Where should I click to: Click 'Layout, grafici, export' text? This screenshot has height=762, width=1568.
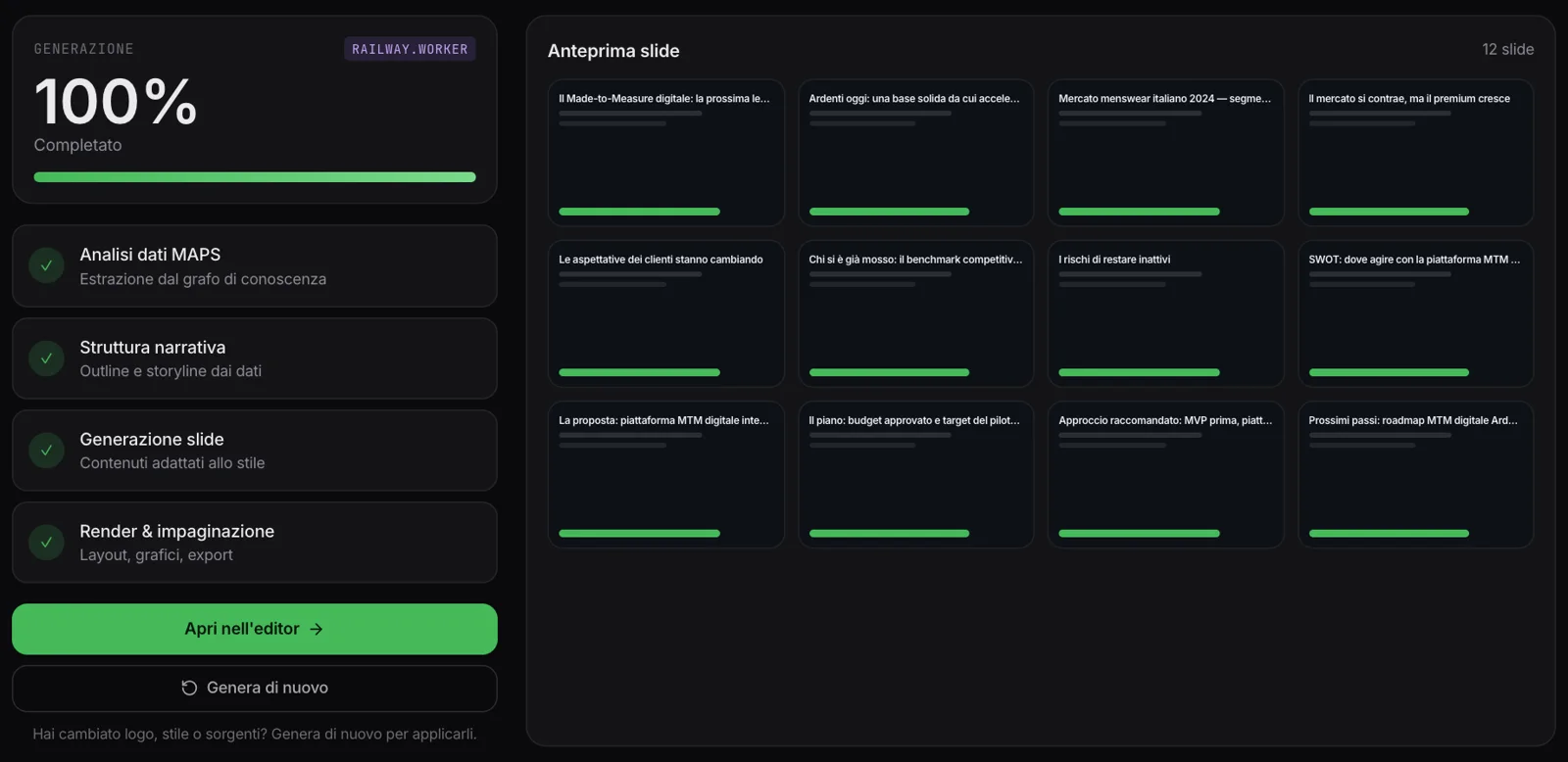tap(157, 555)
